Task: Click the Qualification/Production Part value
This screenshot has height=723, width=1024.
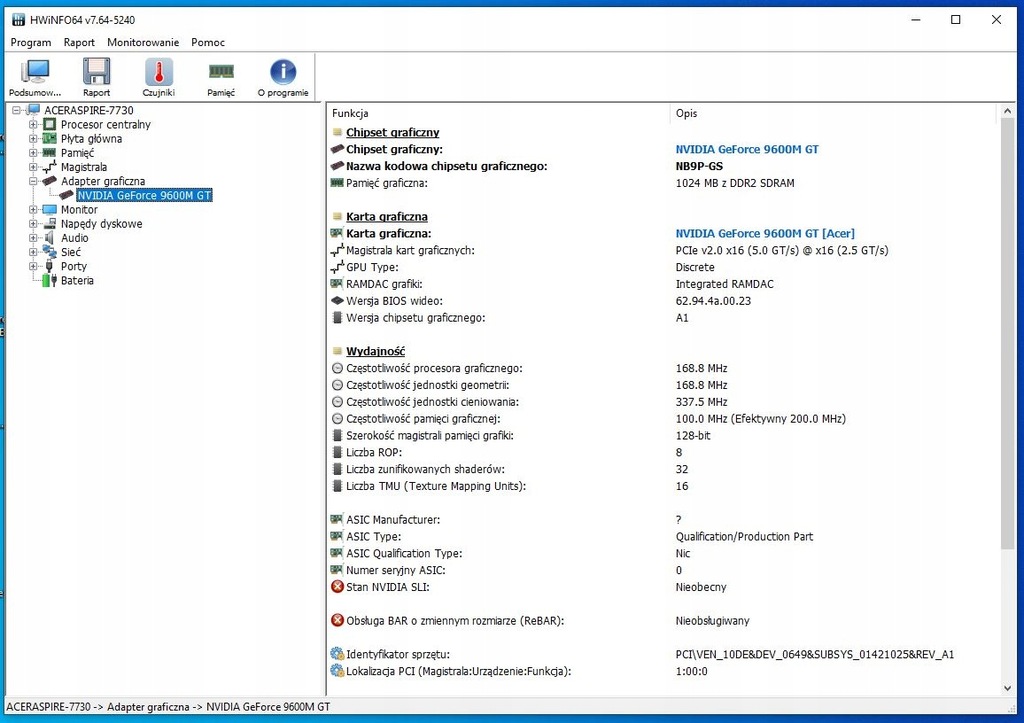Action: click(x=744, y=536)
